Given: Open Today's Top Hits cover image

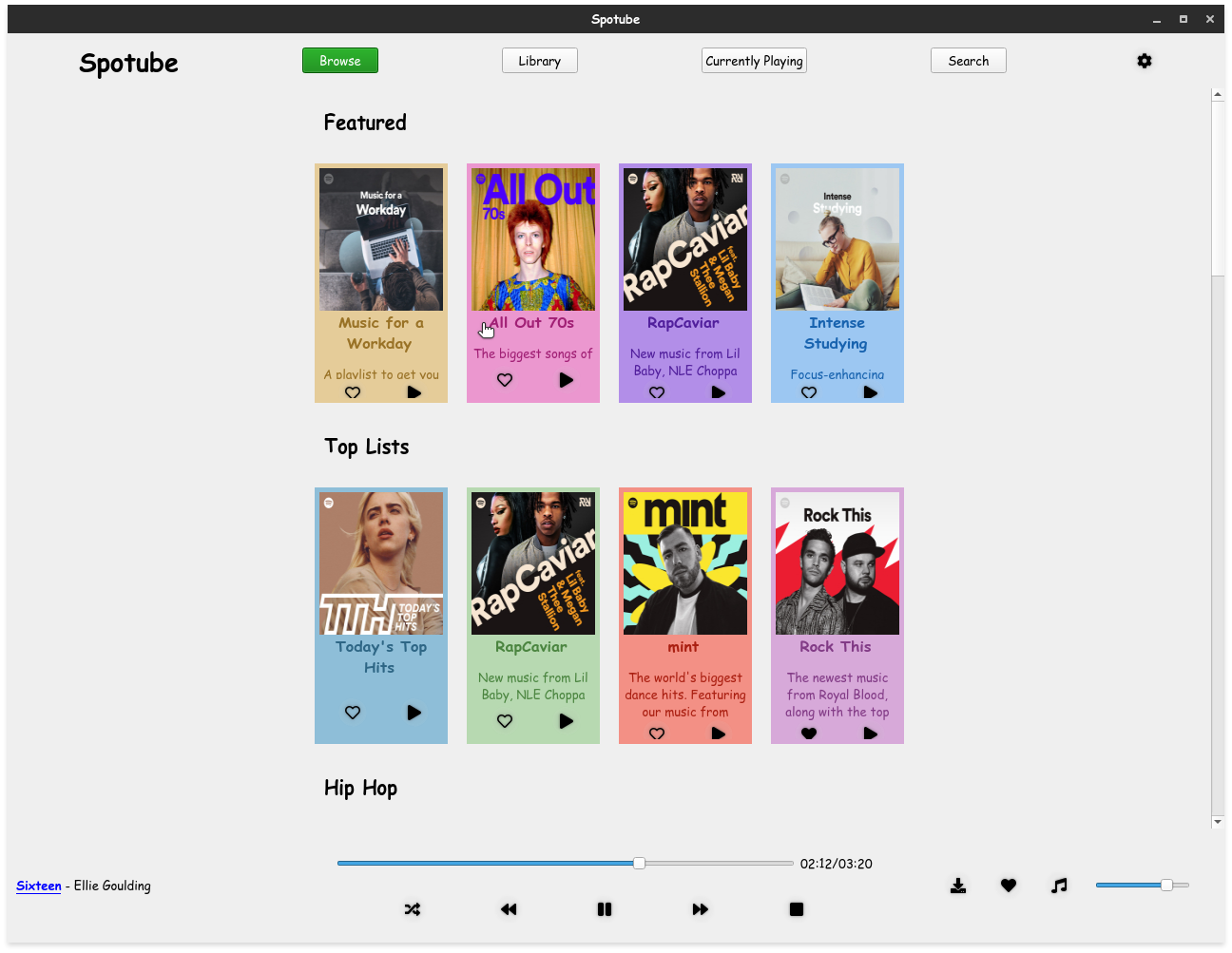Looking at the screenshot, I should pos(381,563).
